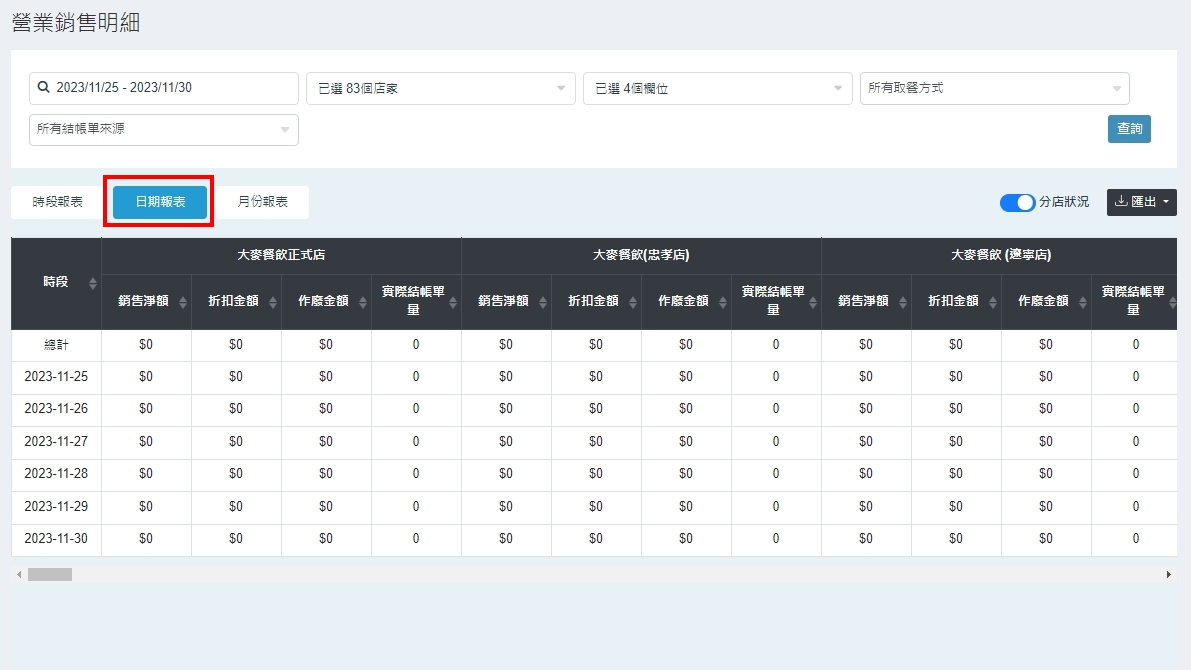The height and width of the screenshot is (670, 1191).
Task: Open the 已選 83個店家 store dropdown
Action: point(440,89)
